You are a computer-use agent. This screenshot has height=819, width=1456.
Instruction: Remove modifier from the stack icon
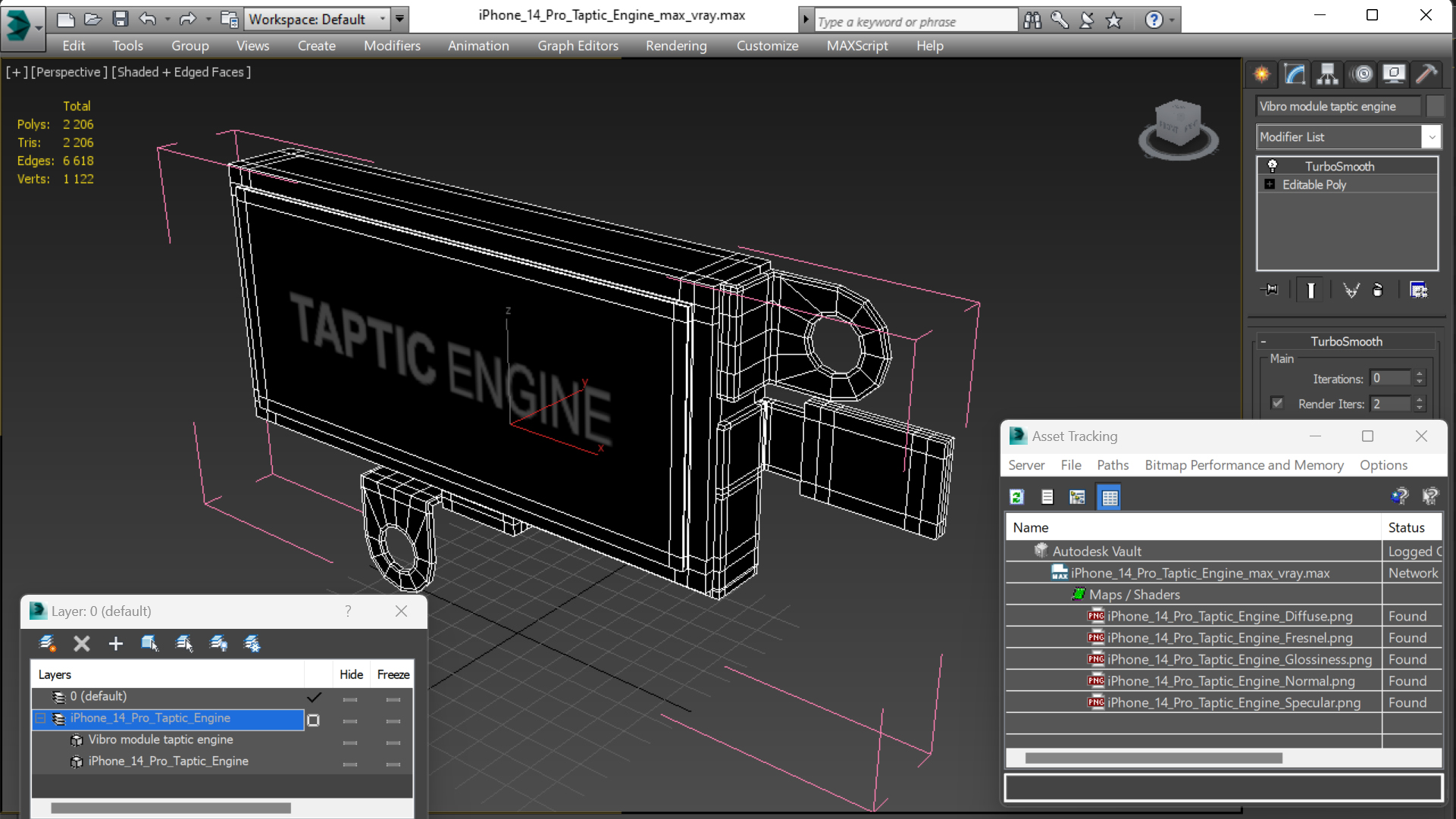(1378, 290)
